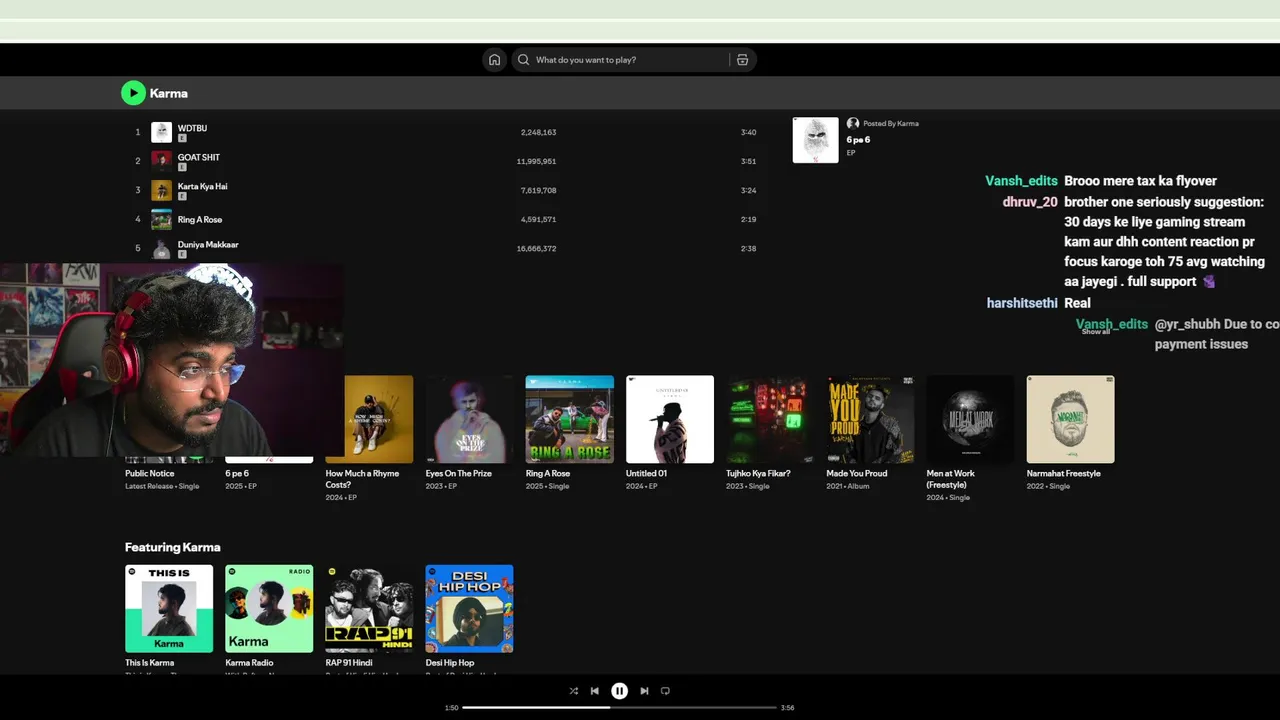Skip to the previous track
The height and width of the screenshot is (720, 1280).
(x=595, y=691)
